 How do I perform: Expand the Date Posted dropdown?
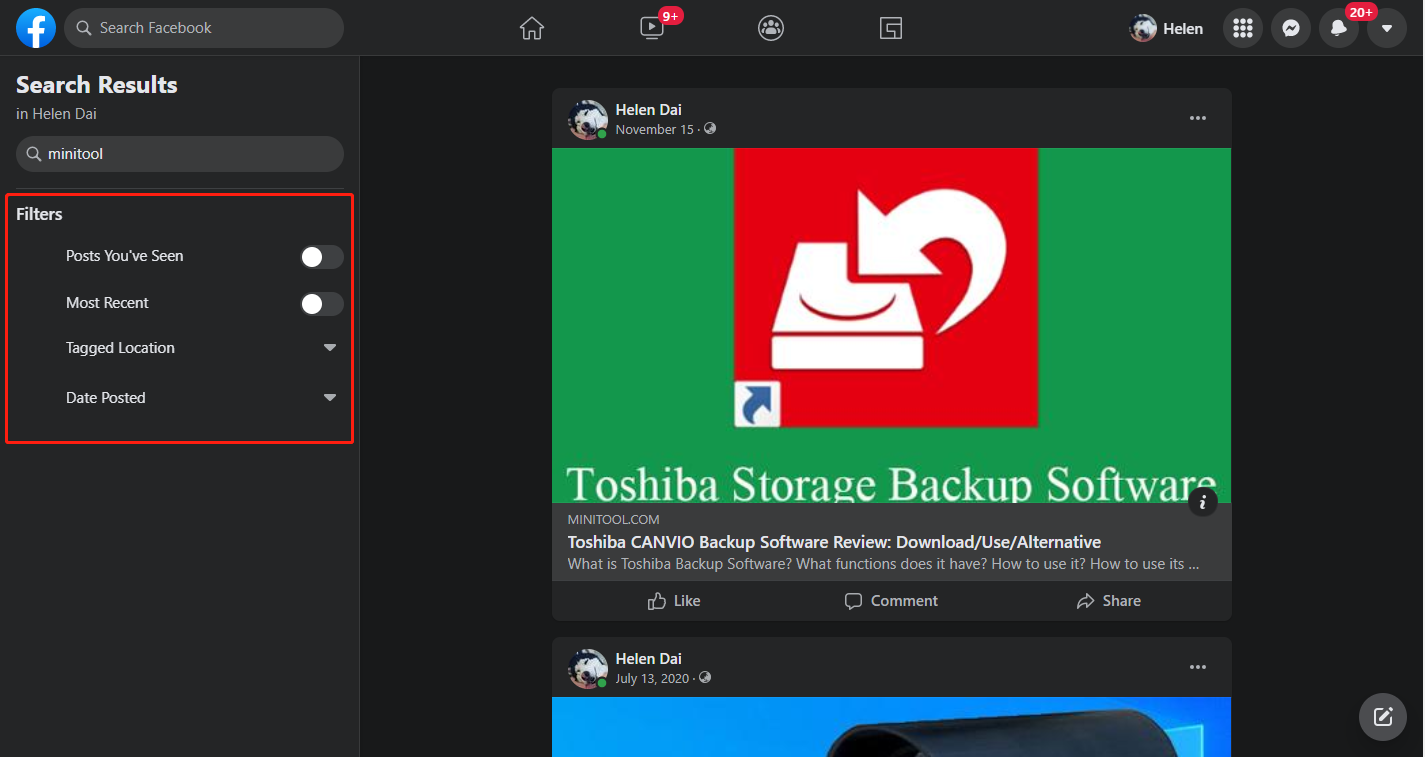coord(330,398)
